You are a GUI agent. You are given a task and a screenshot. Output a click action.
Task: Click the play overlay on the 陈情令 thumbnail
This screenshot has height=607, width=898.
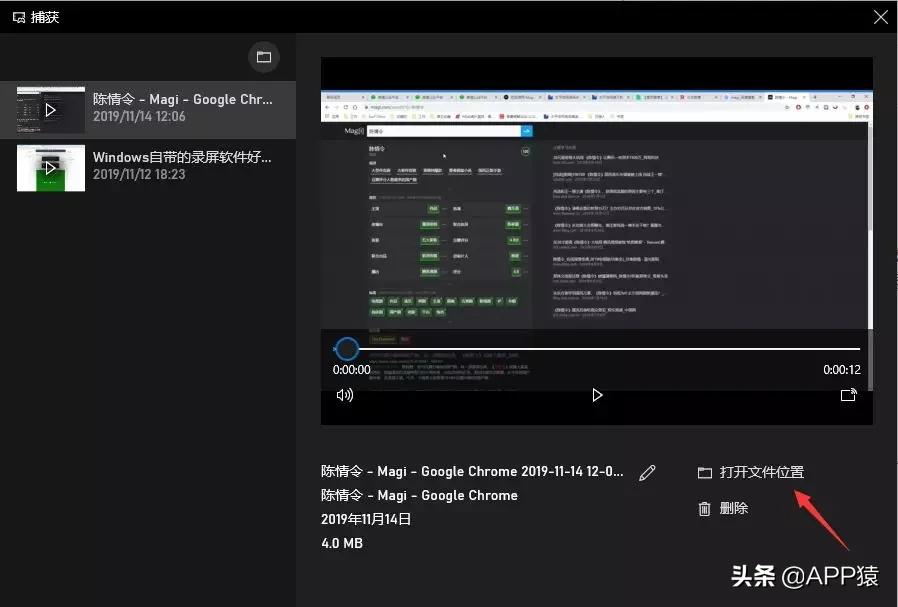(50, 109)
